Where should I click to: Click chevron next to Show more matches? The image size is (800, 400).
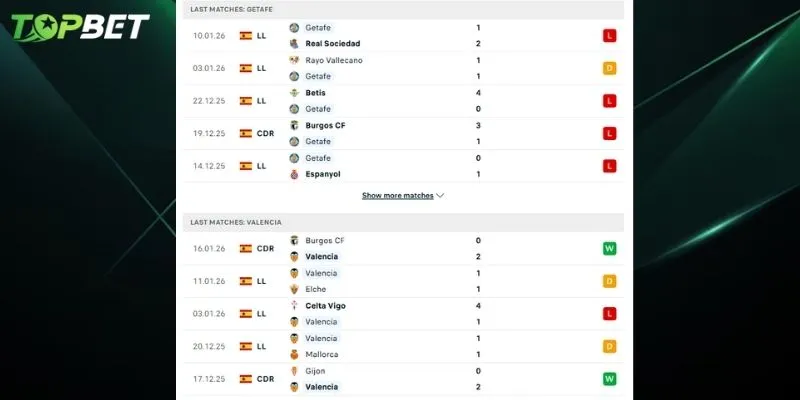[x=440, y=196]
